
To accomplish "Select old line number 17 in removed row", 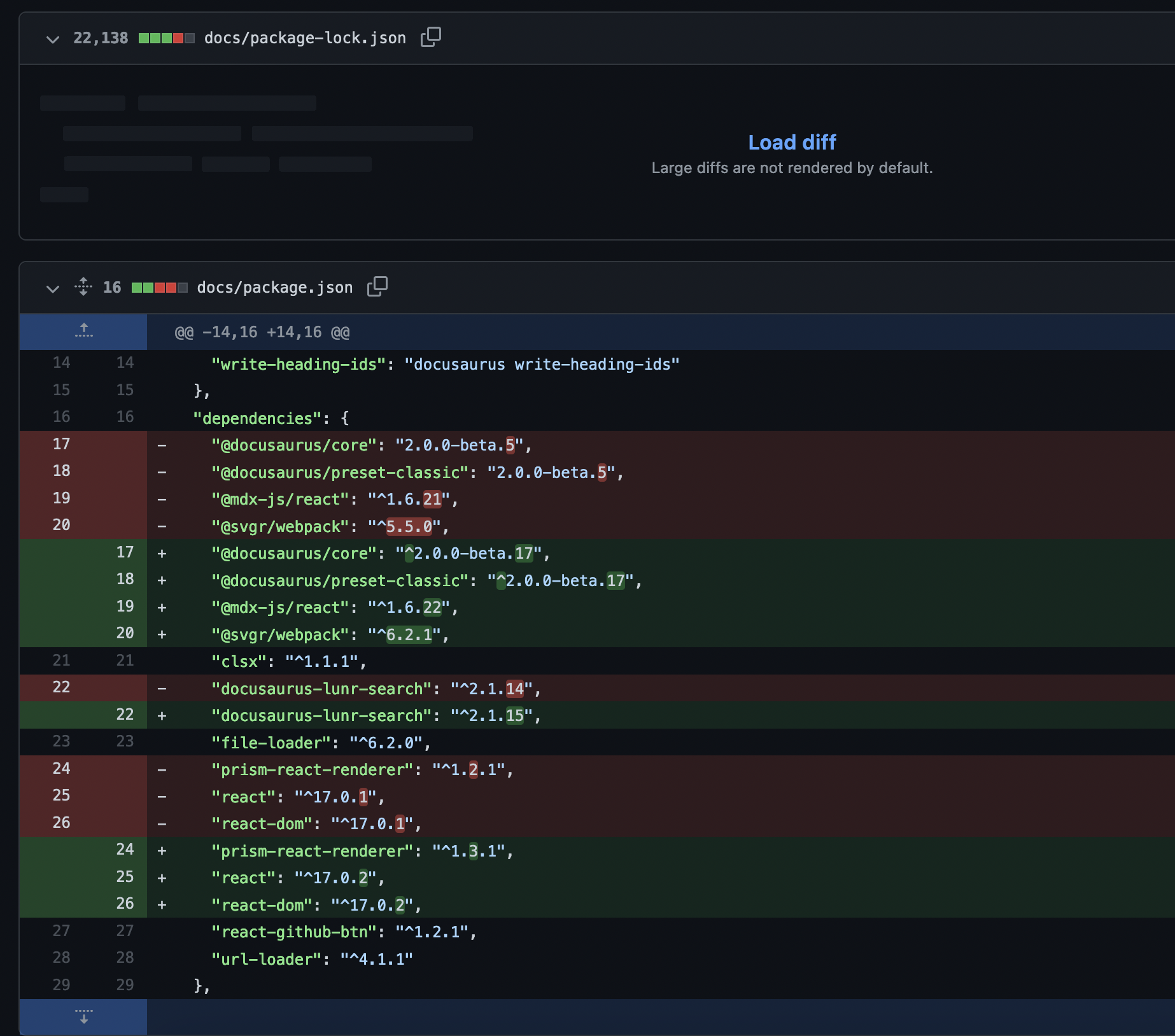I will click(61, 444).
